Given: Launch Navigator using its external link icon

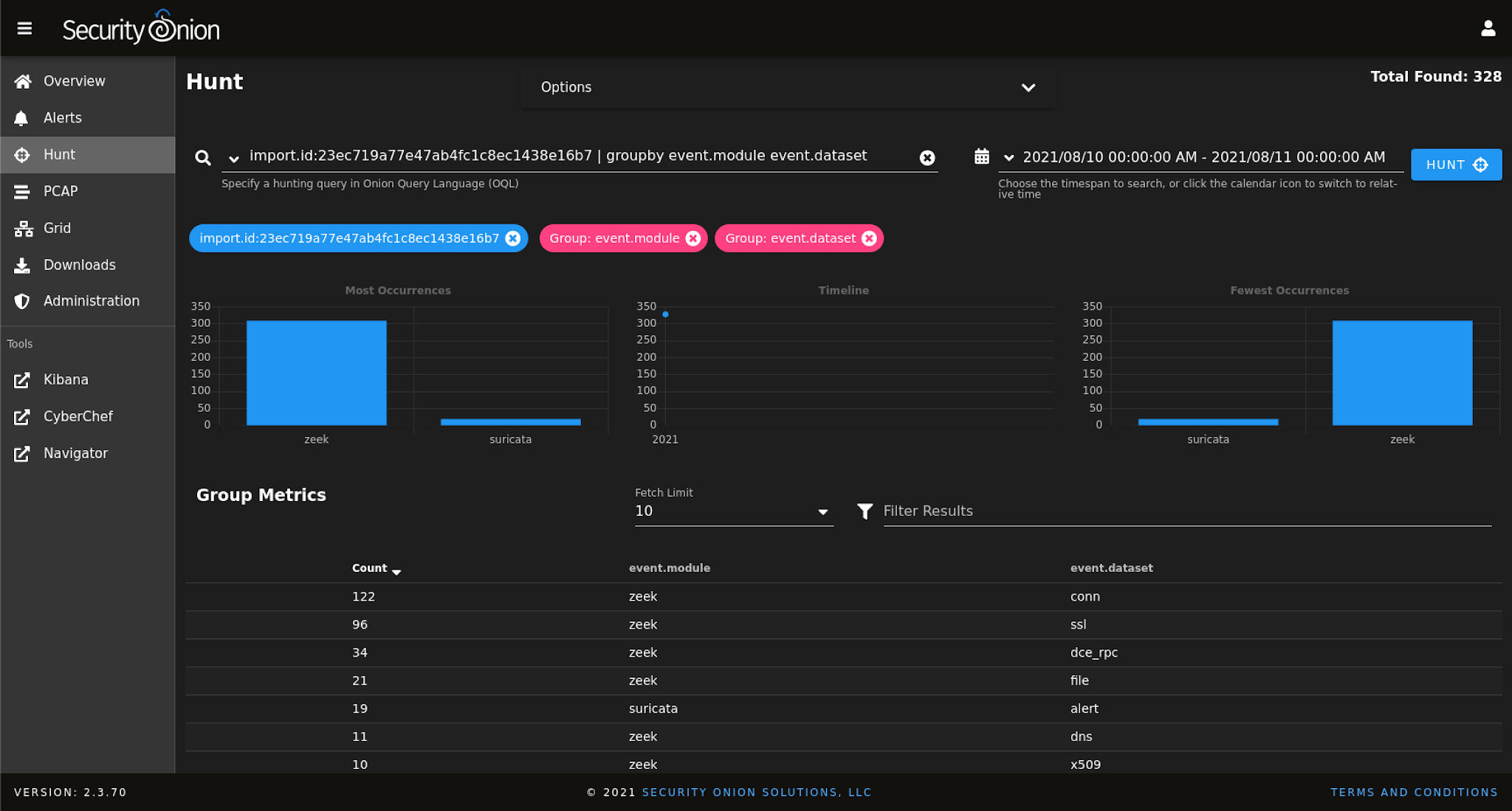Looking at the screenshot, I should (22, 454).
